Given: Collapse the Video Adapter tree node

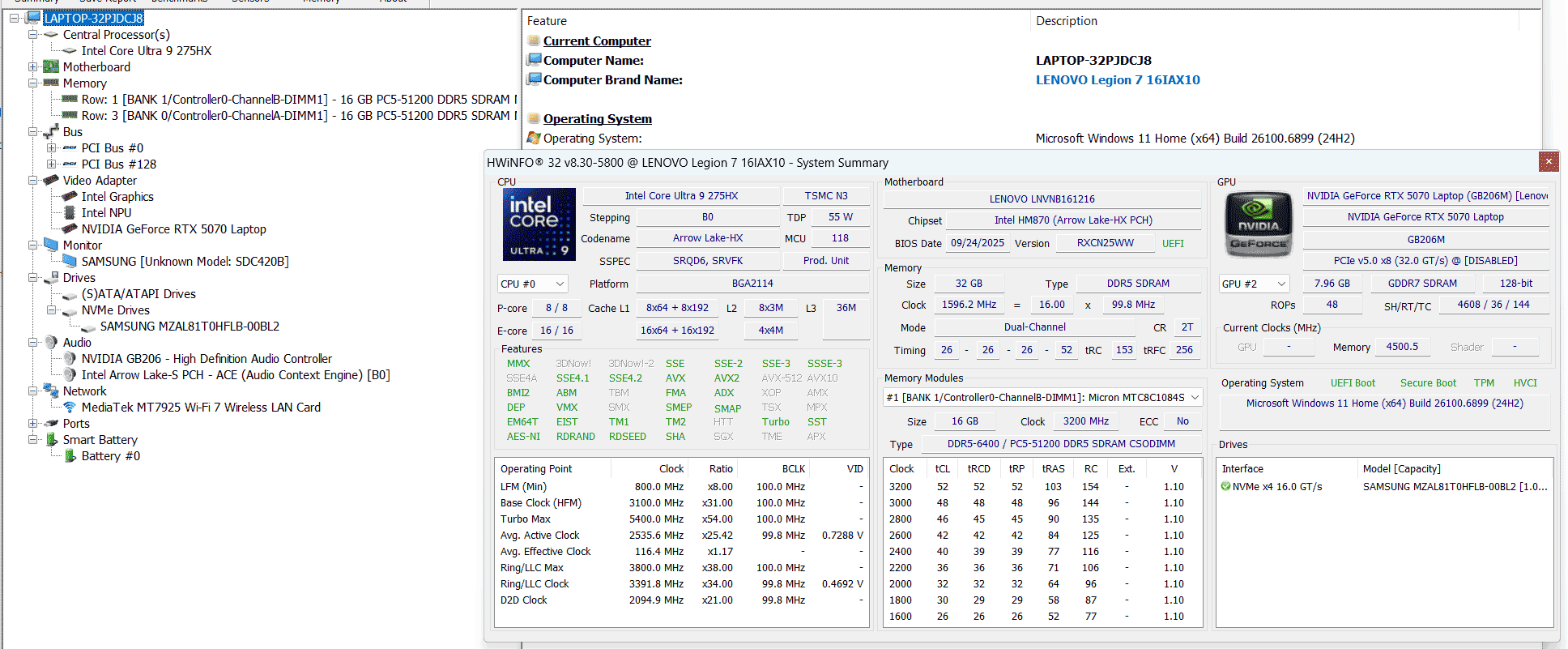Looking at the screenshot, I should (x=33, y=181).
